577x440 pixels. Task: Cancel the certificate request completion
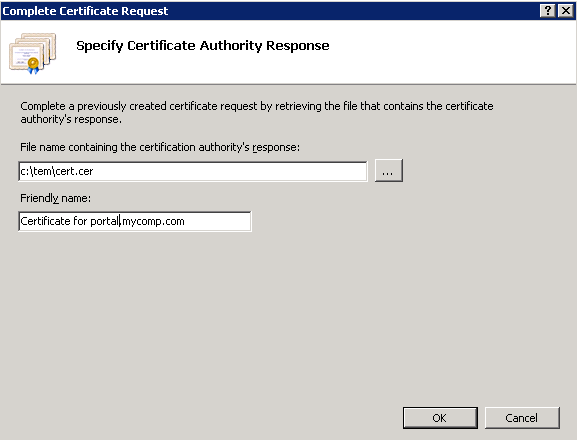click(522, 418)
